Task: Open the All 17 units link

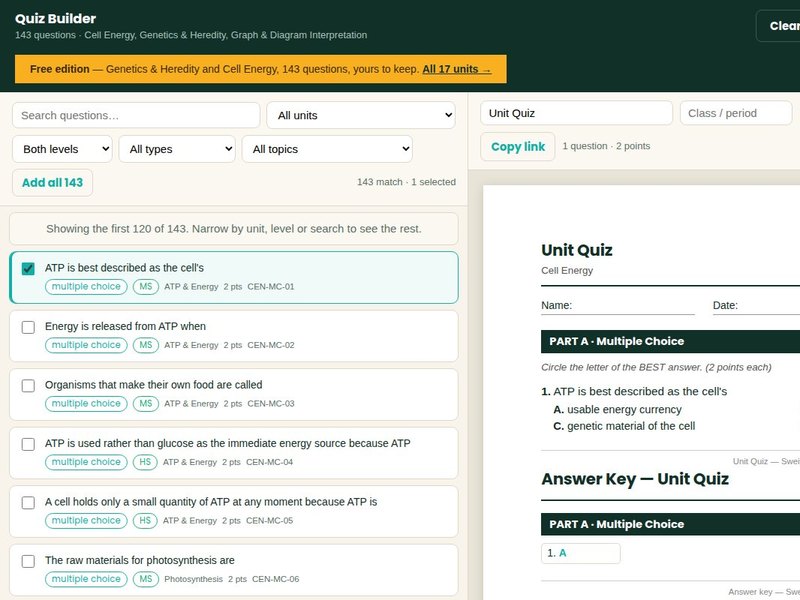Action: (x=457, y=69)
